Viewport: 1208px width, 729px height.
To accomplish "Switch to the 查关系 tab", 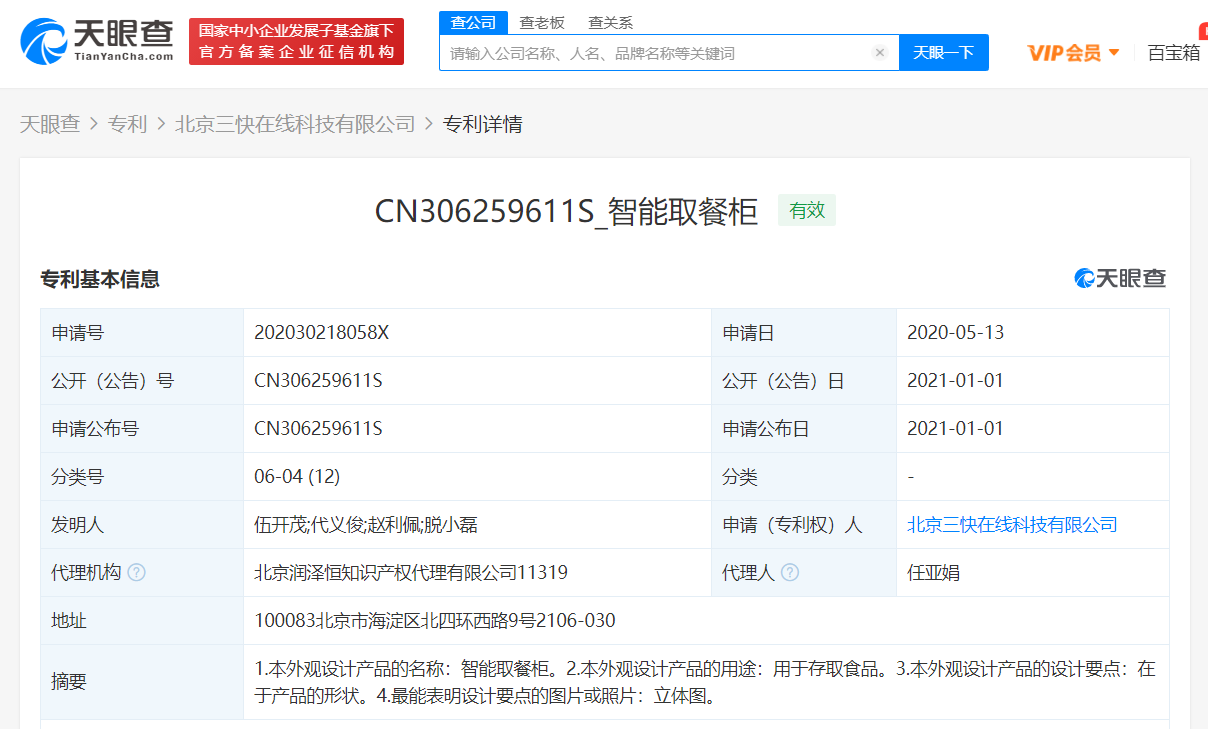I will (x=610, y=22).
